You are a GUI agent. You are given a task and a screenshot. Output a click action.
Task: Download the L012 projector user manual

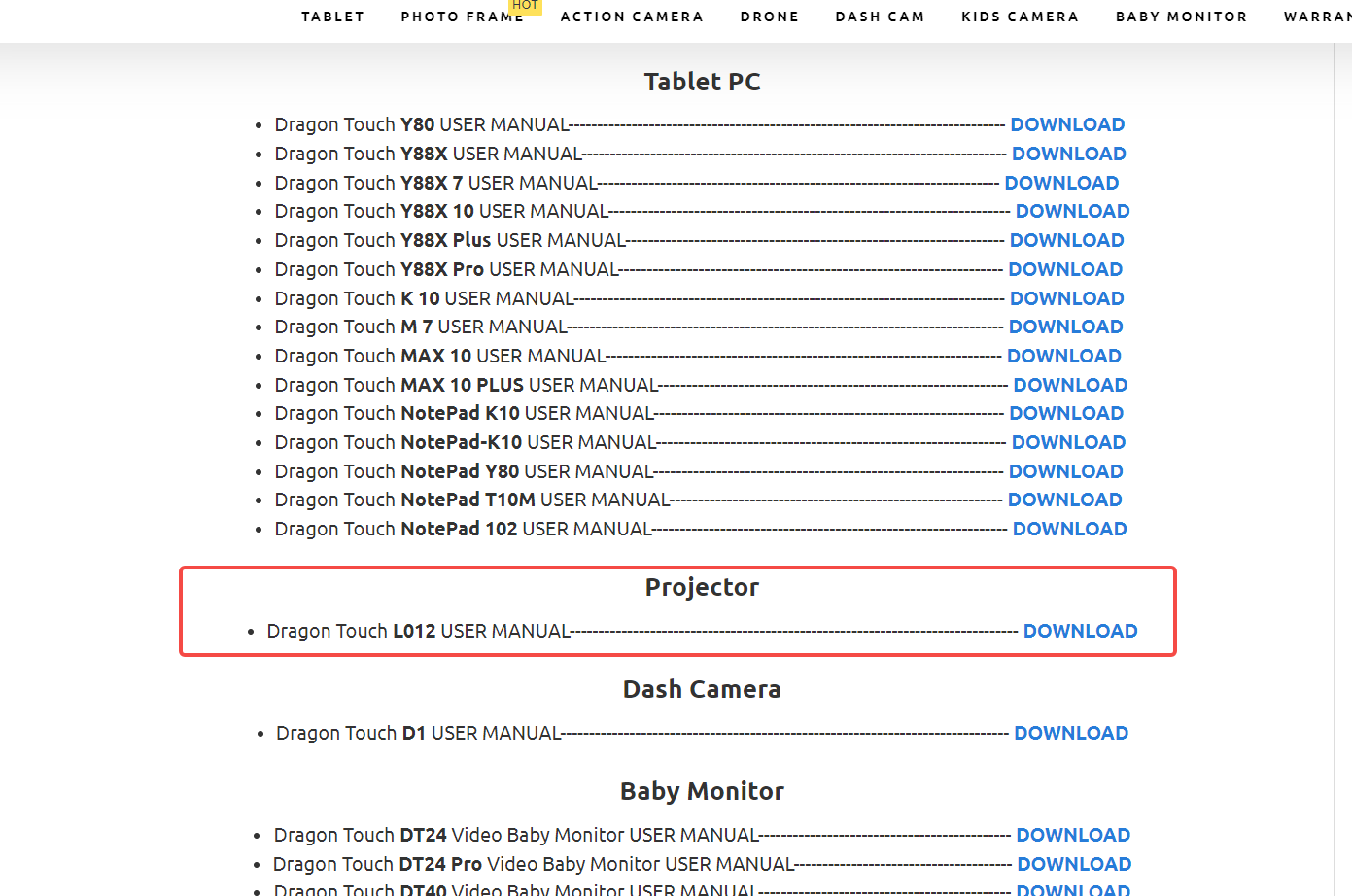click(1081, 631)
